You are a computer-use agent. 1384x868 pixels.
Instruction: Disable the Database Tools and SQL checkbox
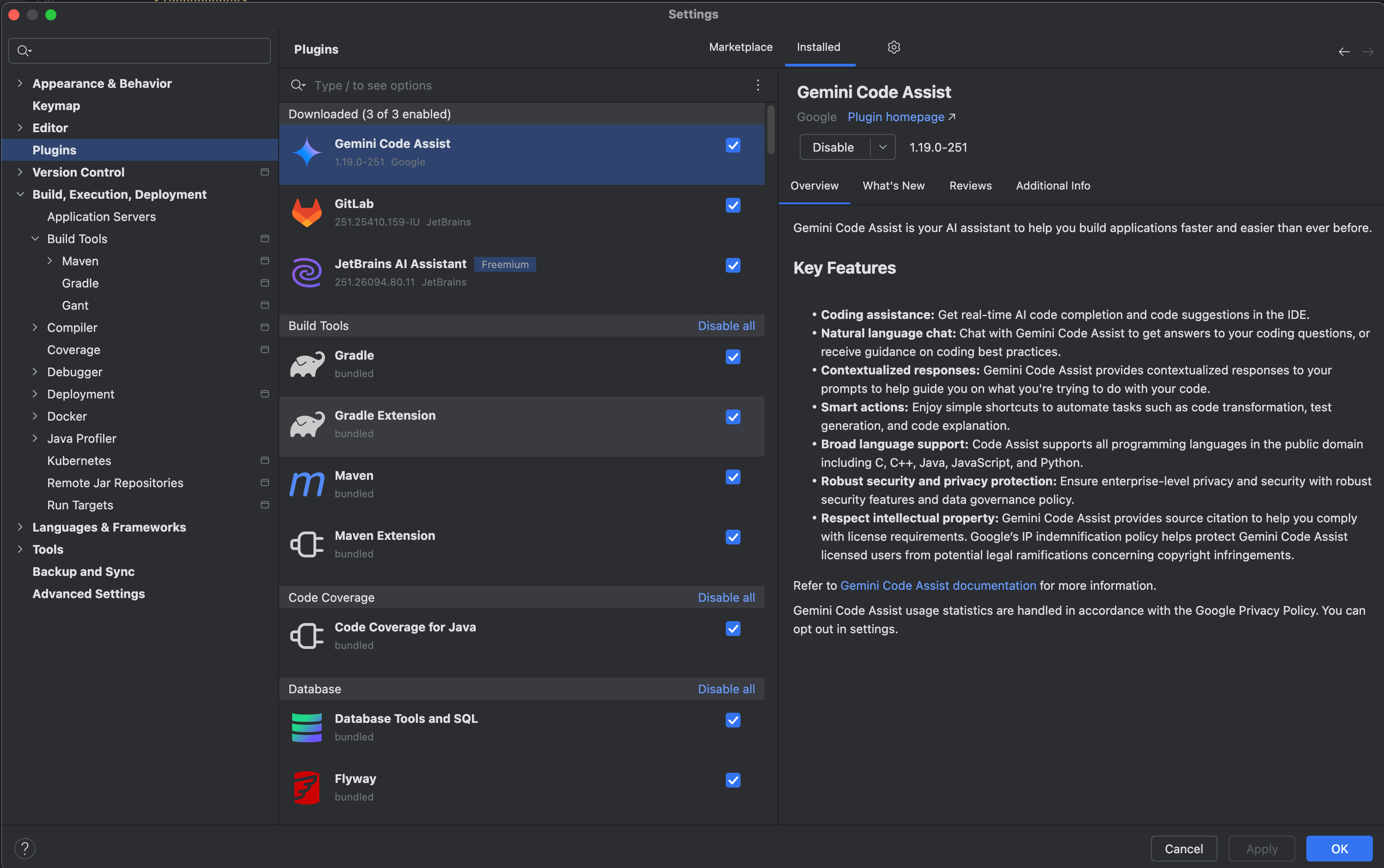pyautogui.click(x=733, y=720)
